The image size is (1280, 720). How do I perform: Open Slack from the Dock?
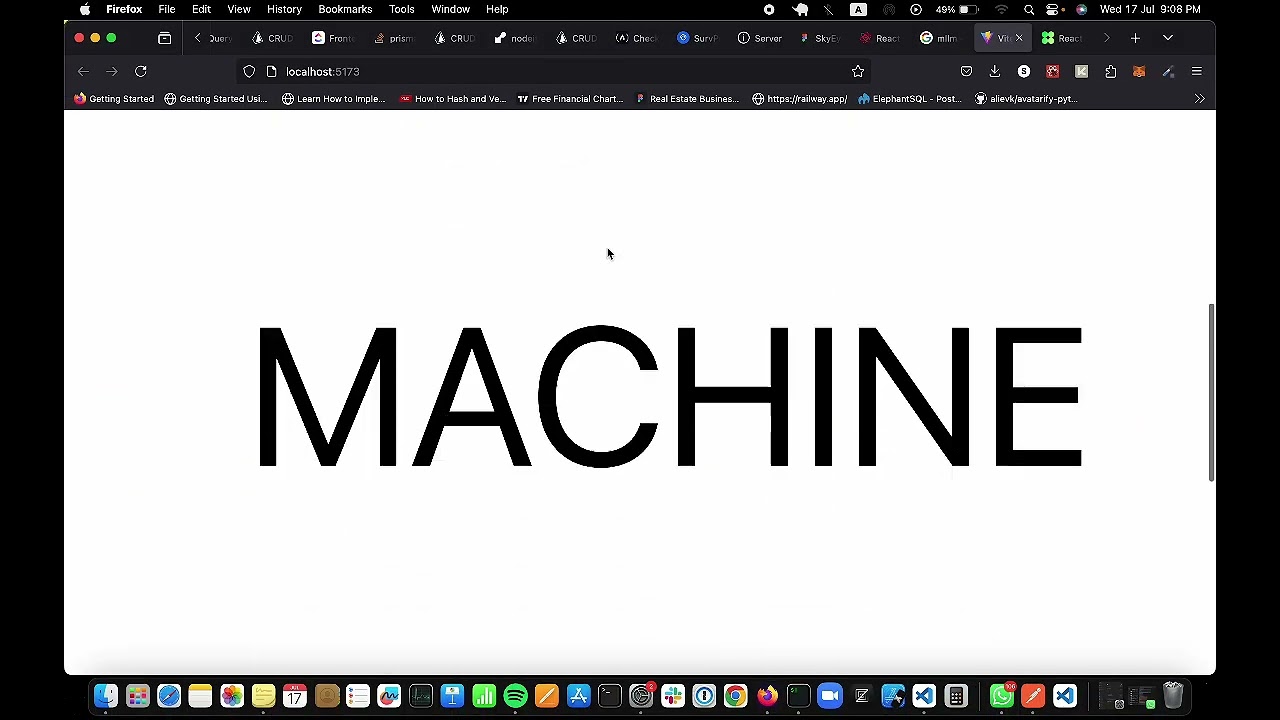[673, 696]
